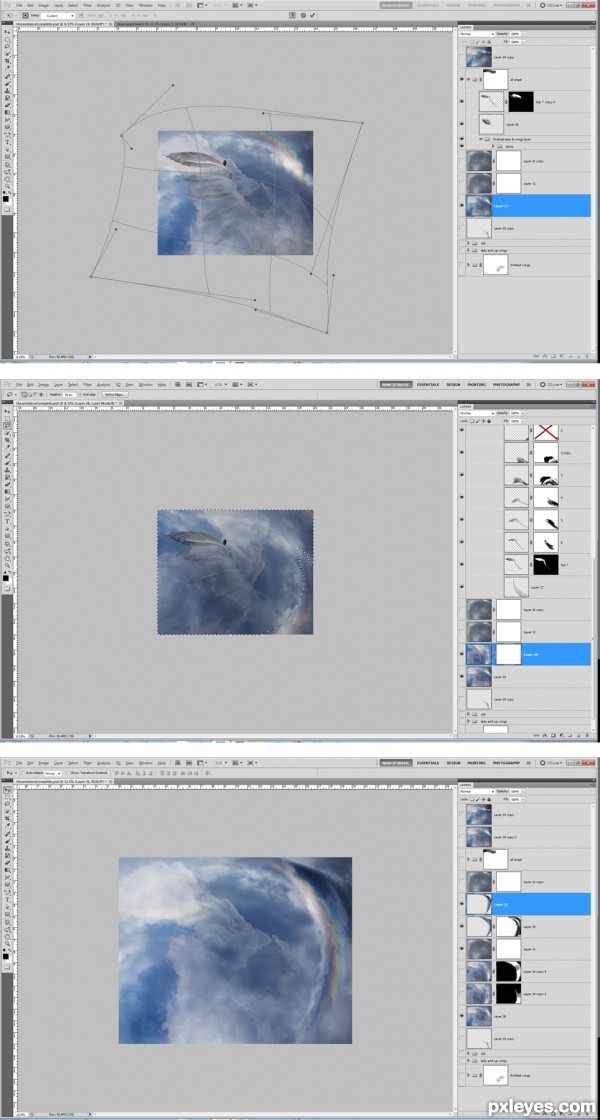
Task: Switch to 'final angel layers' document tab top screenshot
Action: [x=154, y=24]
